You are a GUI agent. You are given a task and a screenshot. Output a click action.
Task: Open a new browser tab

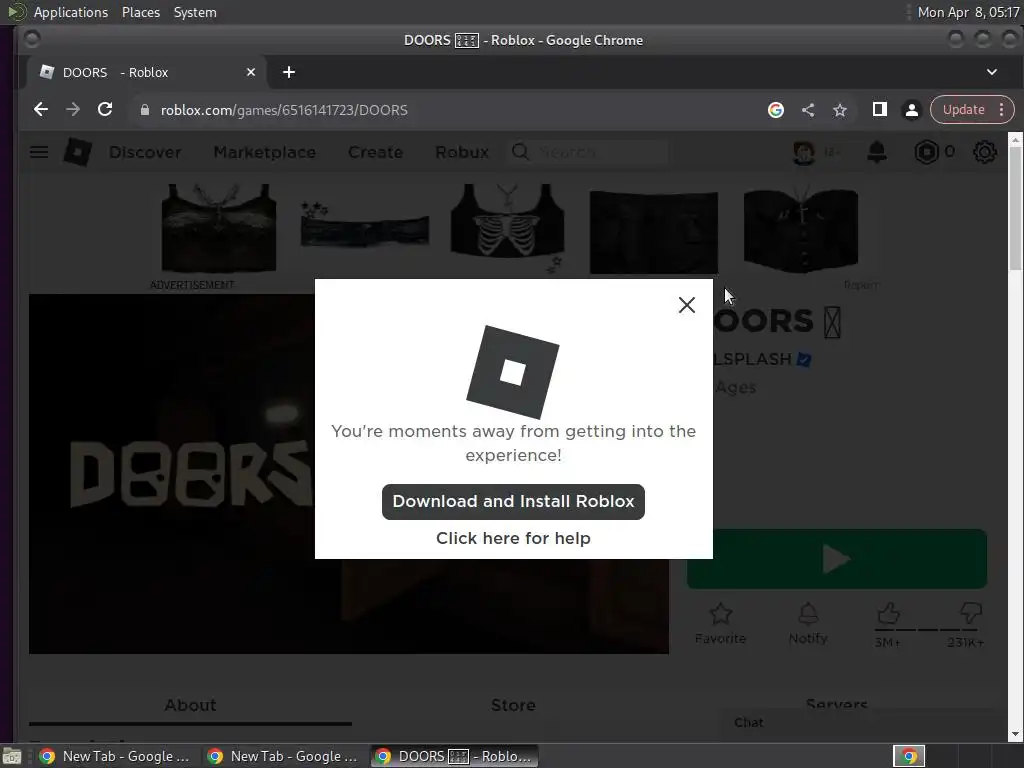tap(289, 72)
